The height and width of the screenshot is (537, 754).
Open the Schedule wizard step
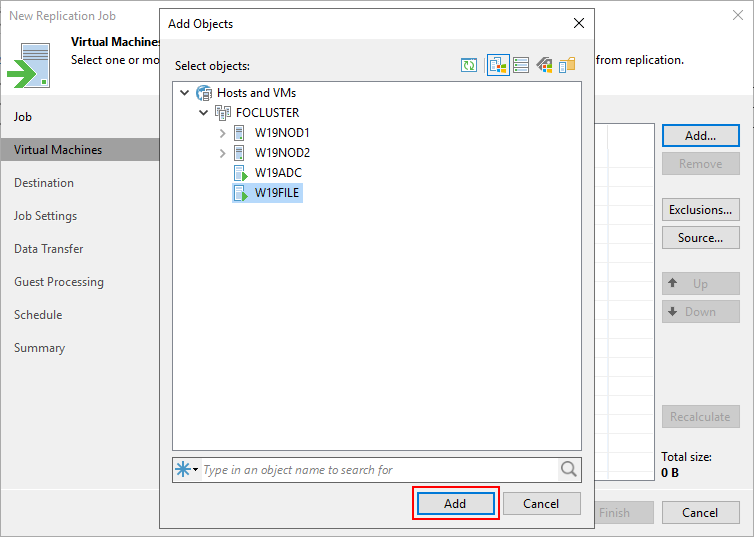click(38, 315)
